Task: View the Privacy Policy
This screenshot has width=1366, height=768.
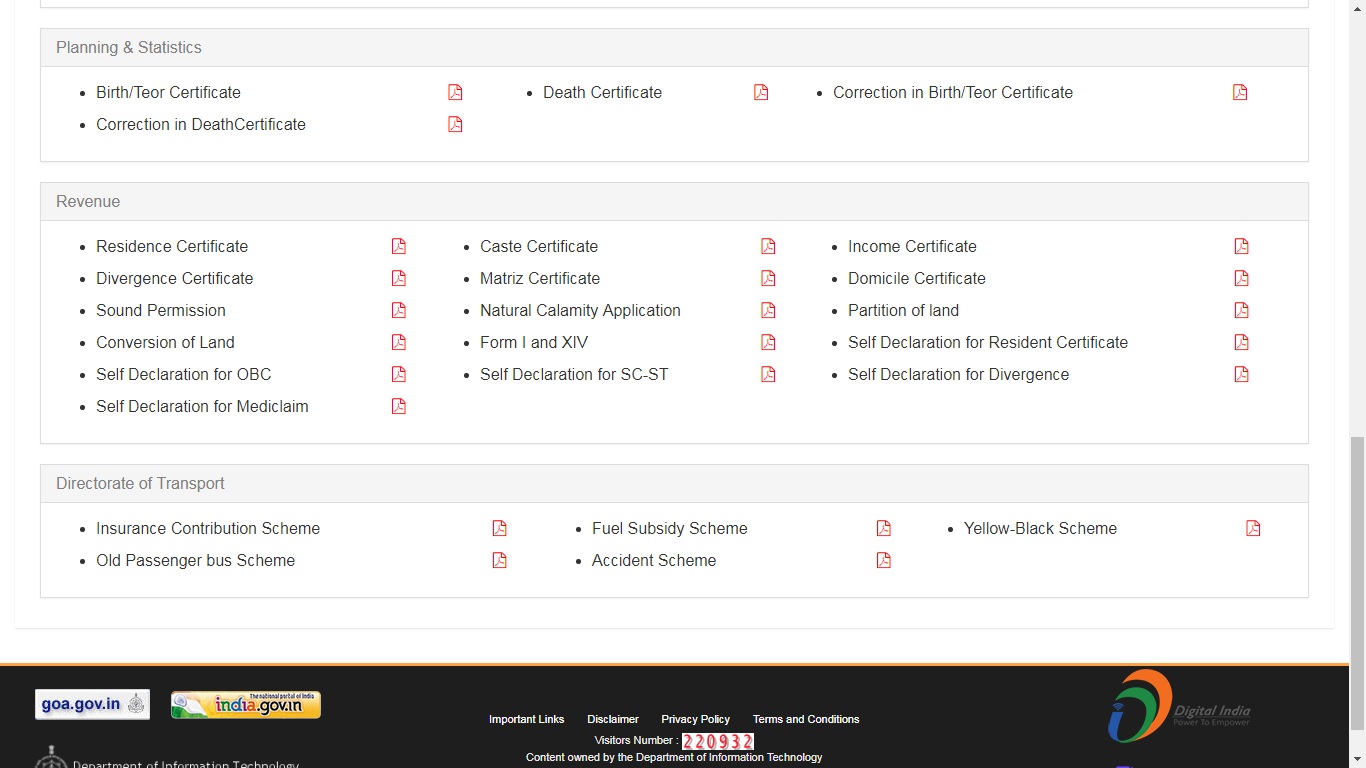Action: (695, 719)
